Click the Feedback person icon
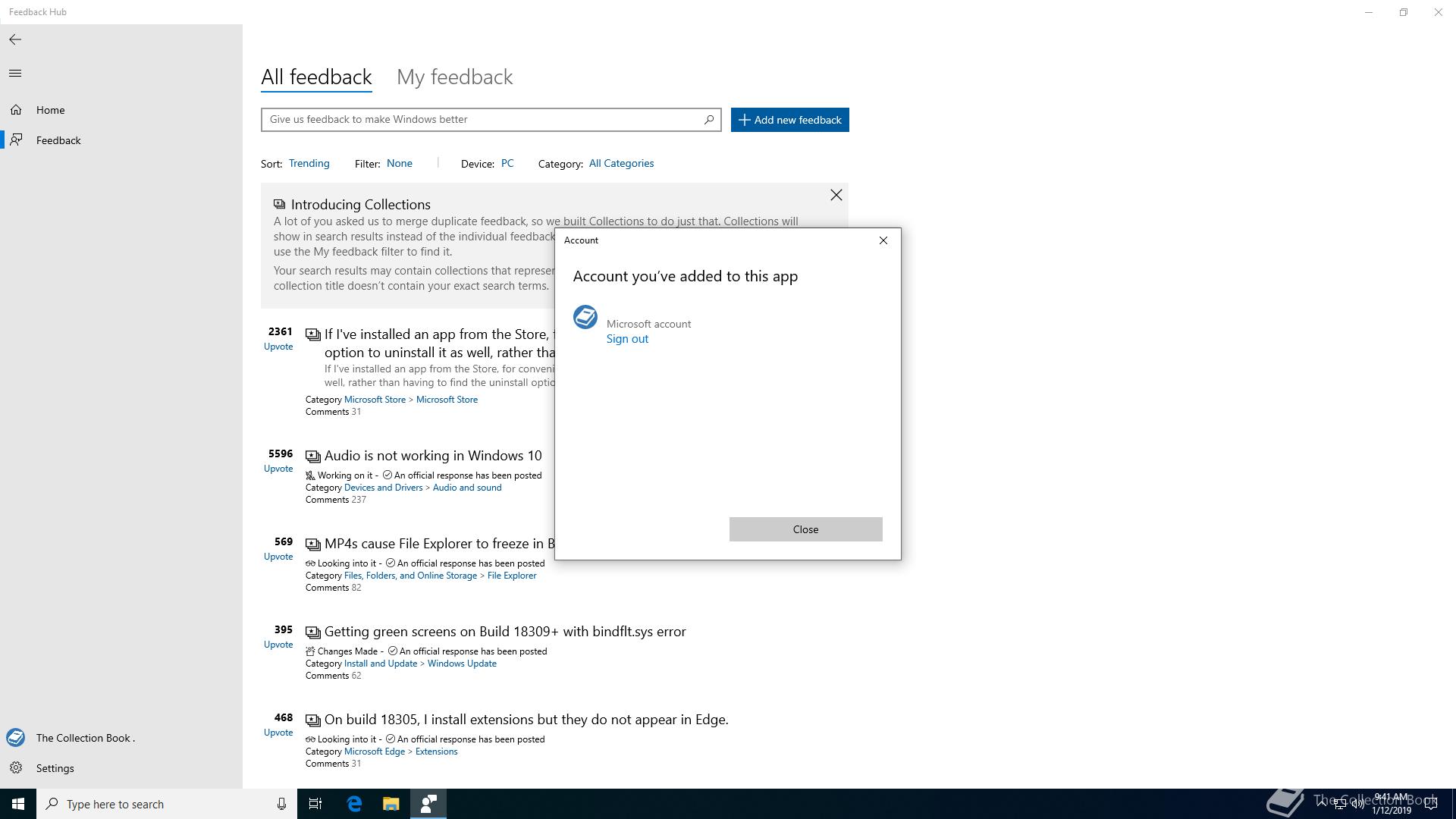 coord(16,140)
